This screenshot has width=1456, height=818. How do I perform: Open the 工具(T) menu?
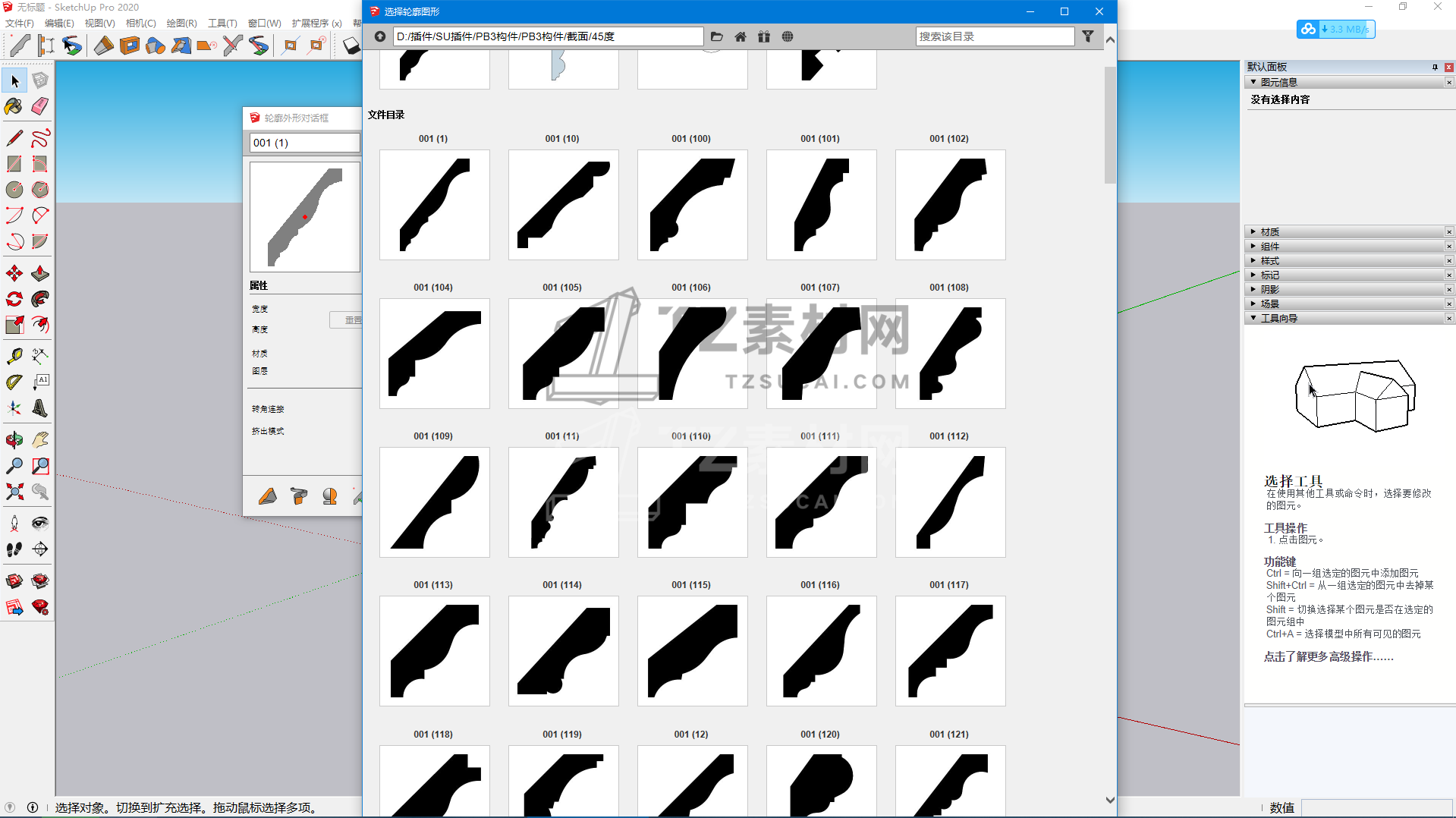(x=222, y=24)
